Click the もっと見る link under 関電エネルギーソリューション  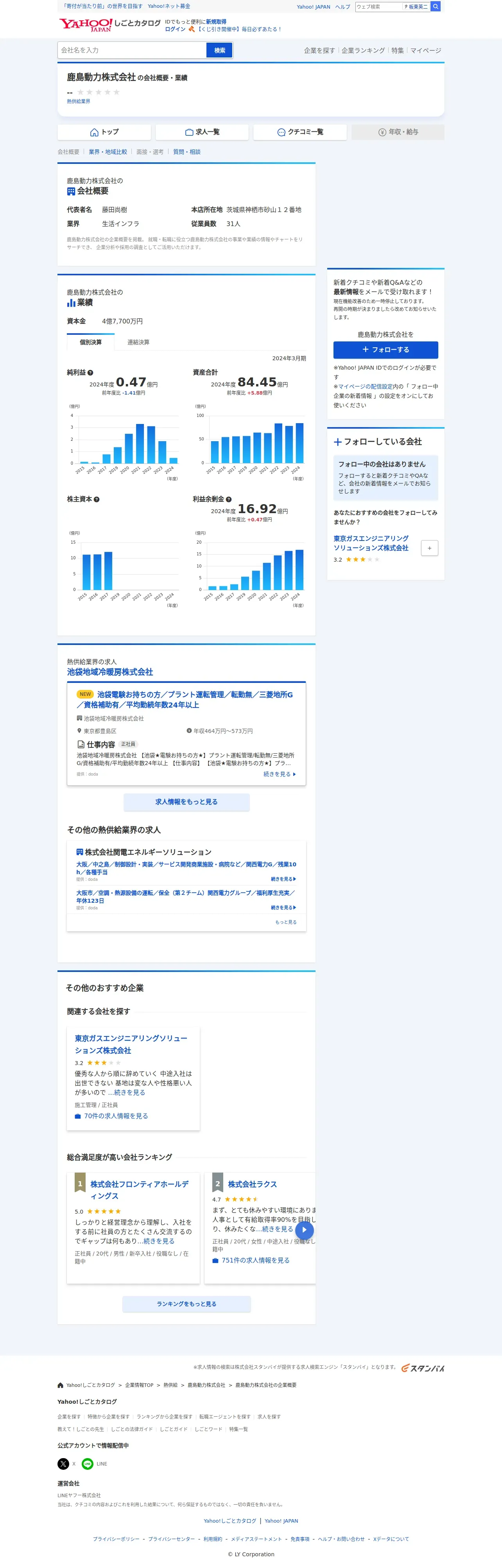pyautogui.click(x=286, y=922)
